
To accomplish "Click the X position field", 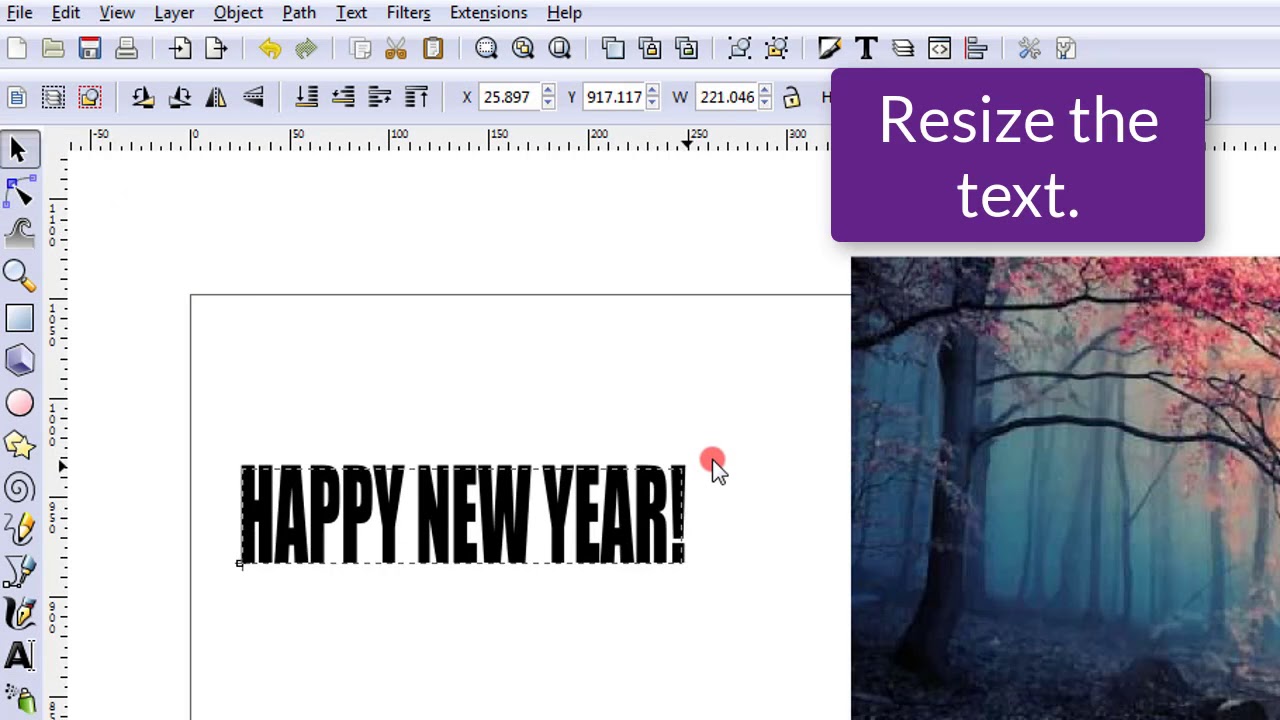I will (509, 97).
